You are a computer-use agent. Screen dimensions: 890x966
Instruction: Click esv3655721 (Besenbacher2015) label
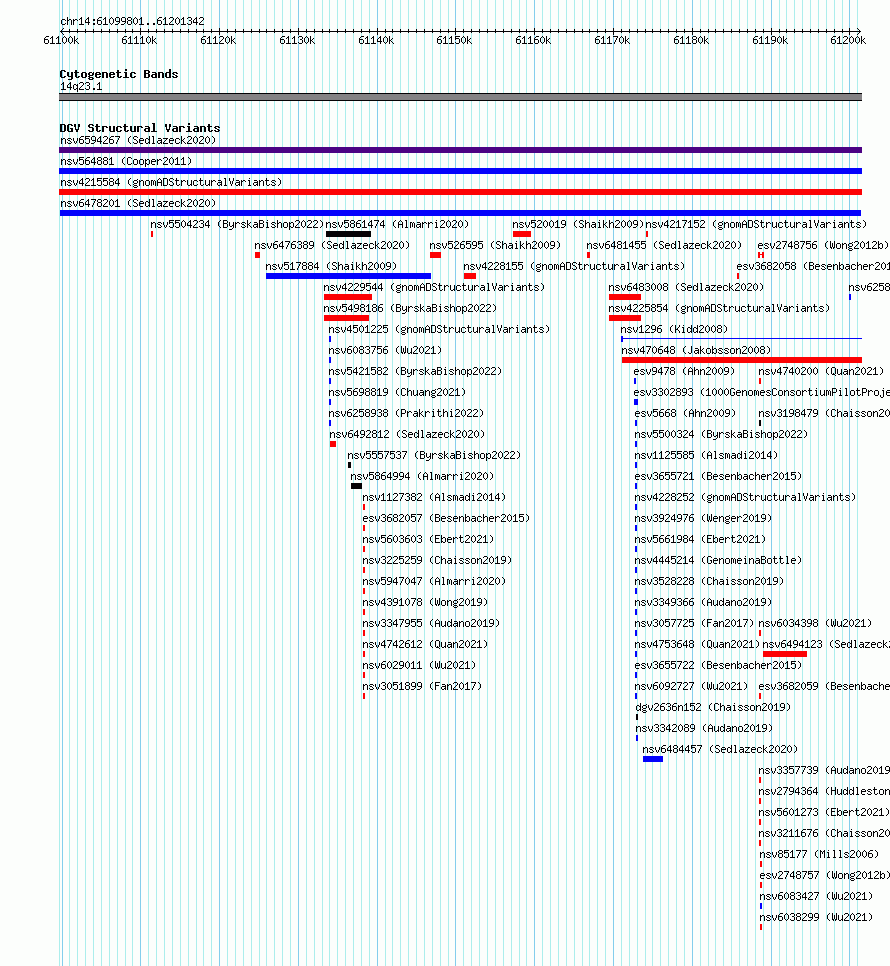pos(718,476)
